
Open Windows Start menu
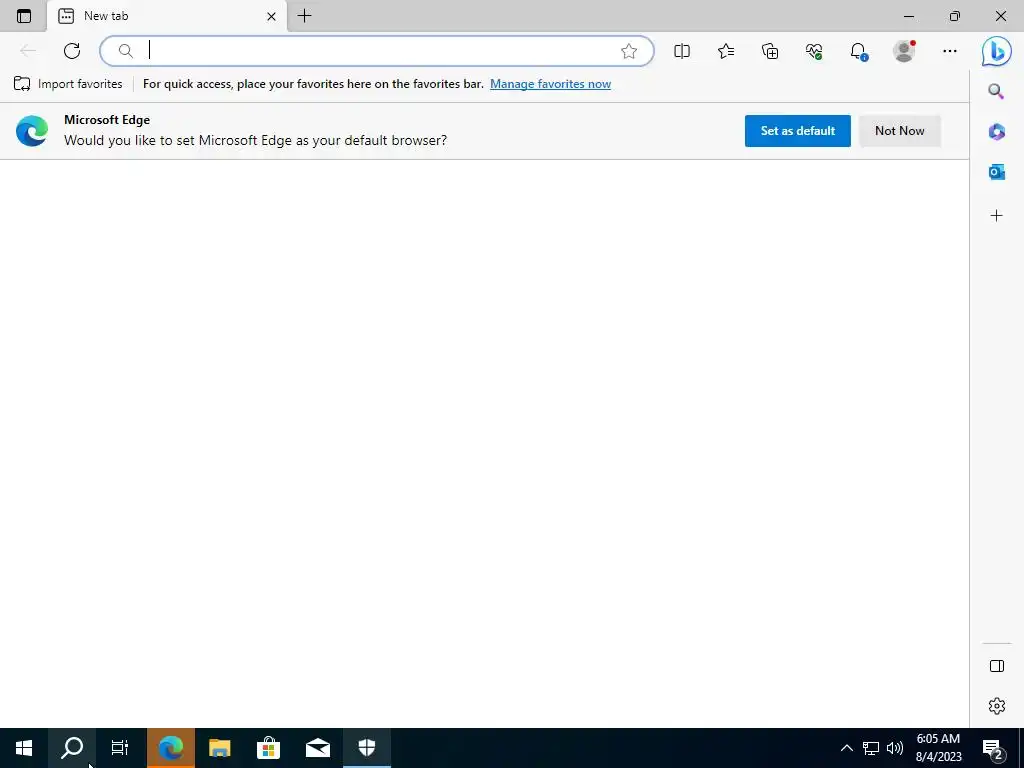(x=24, y=748)
